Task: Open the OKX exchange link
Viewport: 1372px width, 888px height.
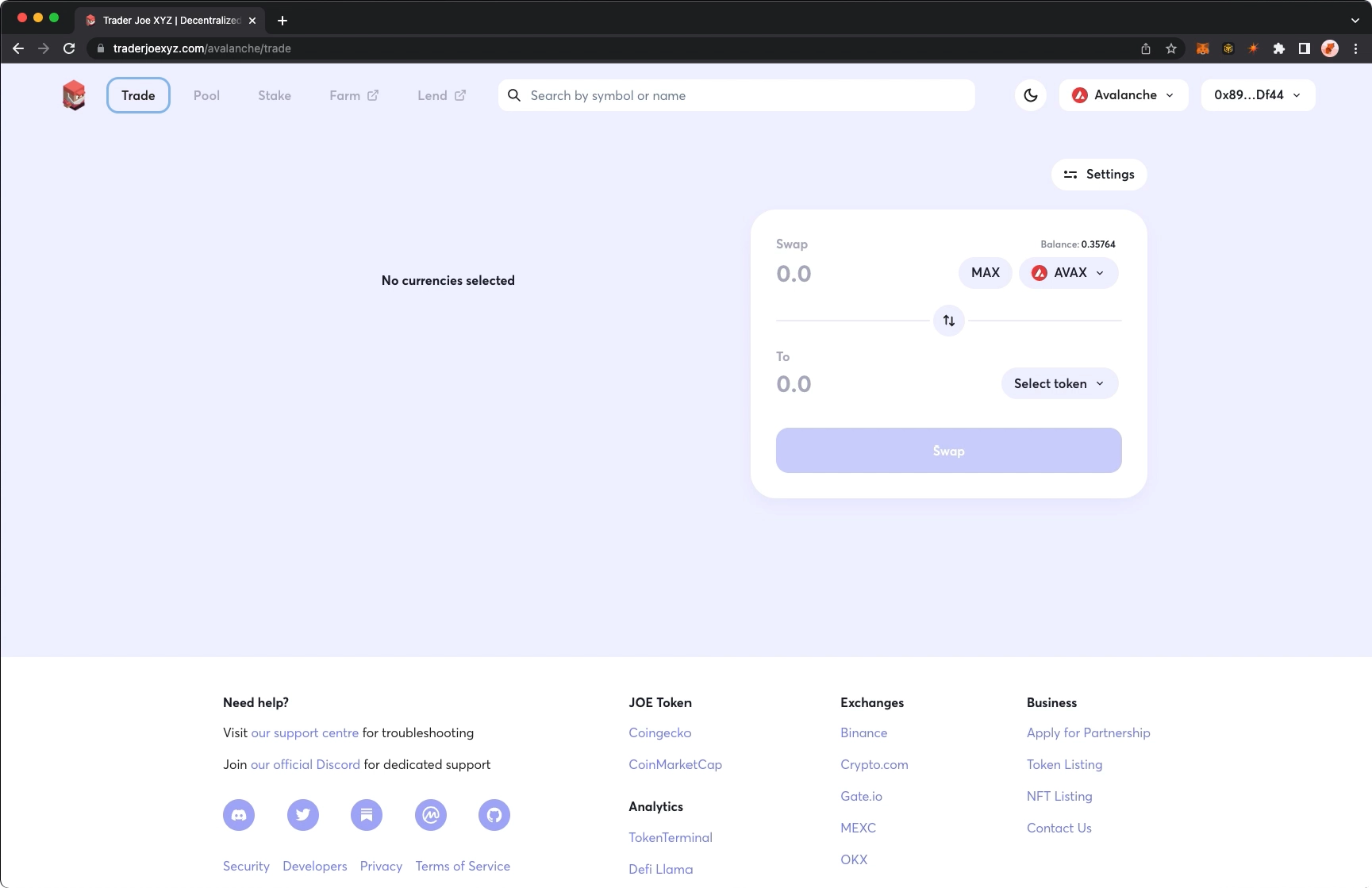Action: point(854,859)
